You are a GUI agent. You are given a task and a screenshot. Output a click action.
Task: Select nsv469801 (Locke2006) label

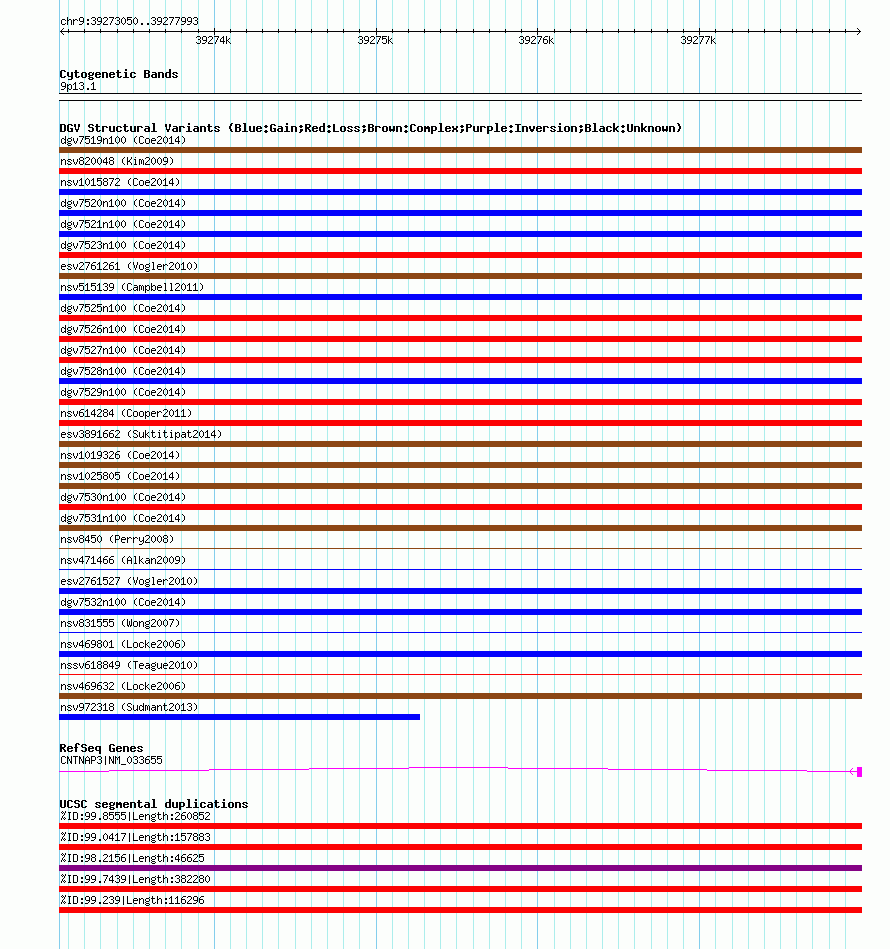123,644
